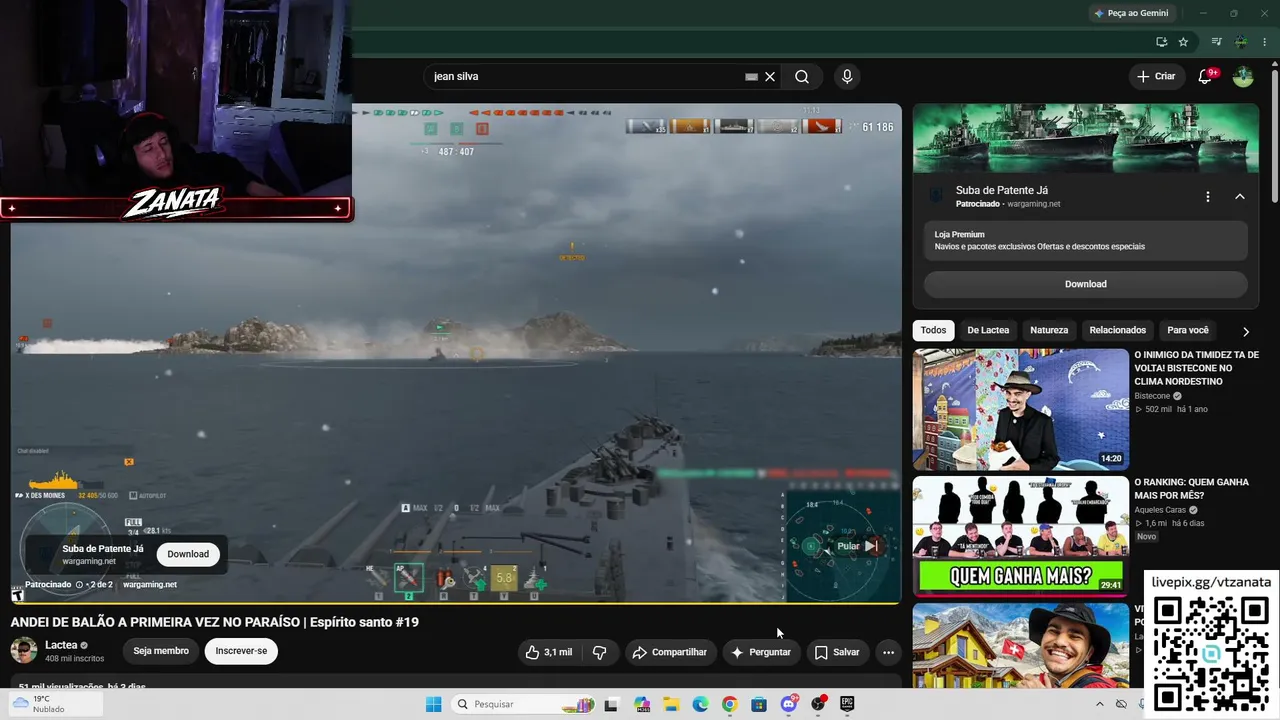
Task: Bookmark this page with the star icon
Action: point(1183,42)
